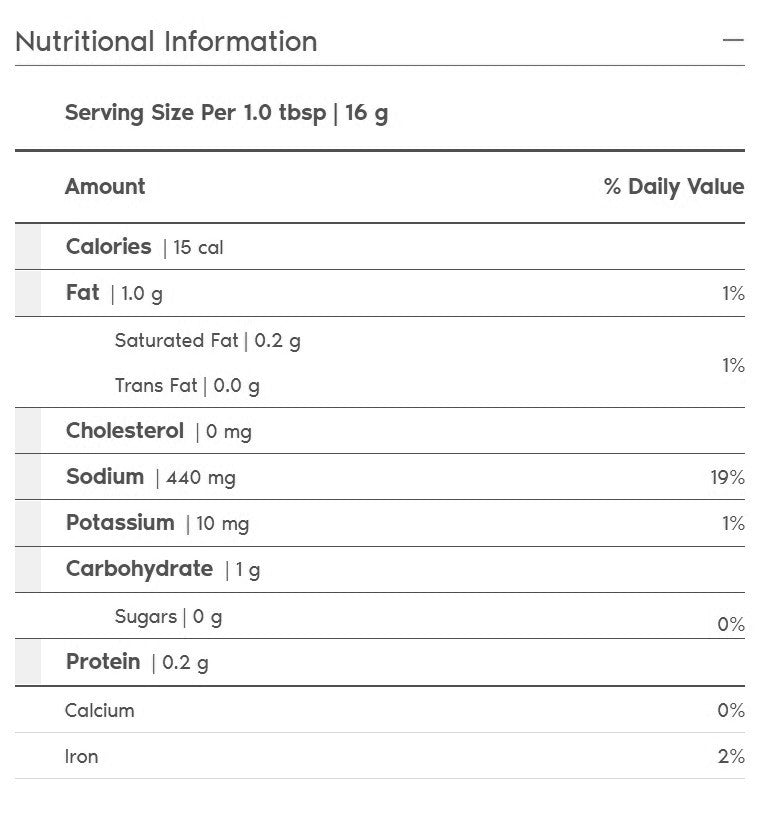Collapse the Nutritional Information section with the minus icon

click(733, 41)
